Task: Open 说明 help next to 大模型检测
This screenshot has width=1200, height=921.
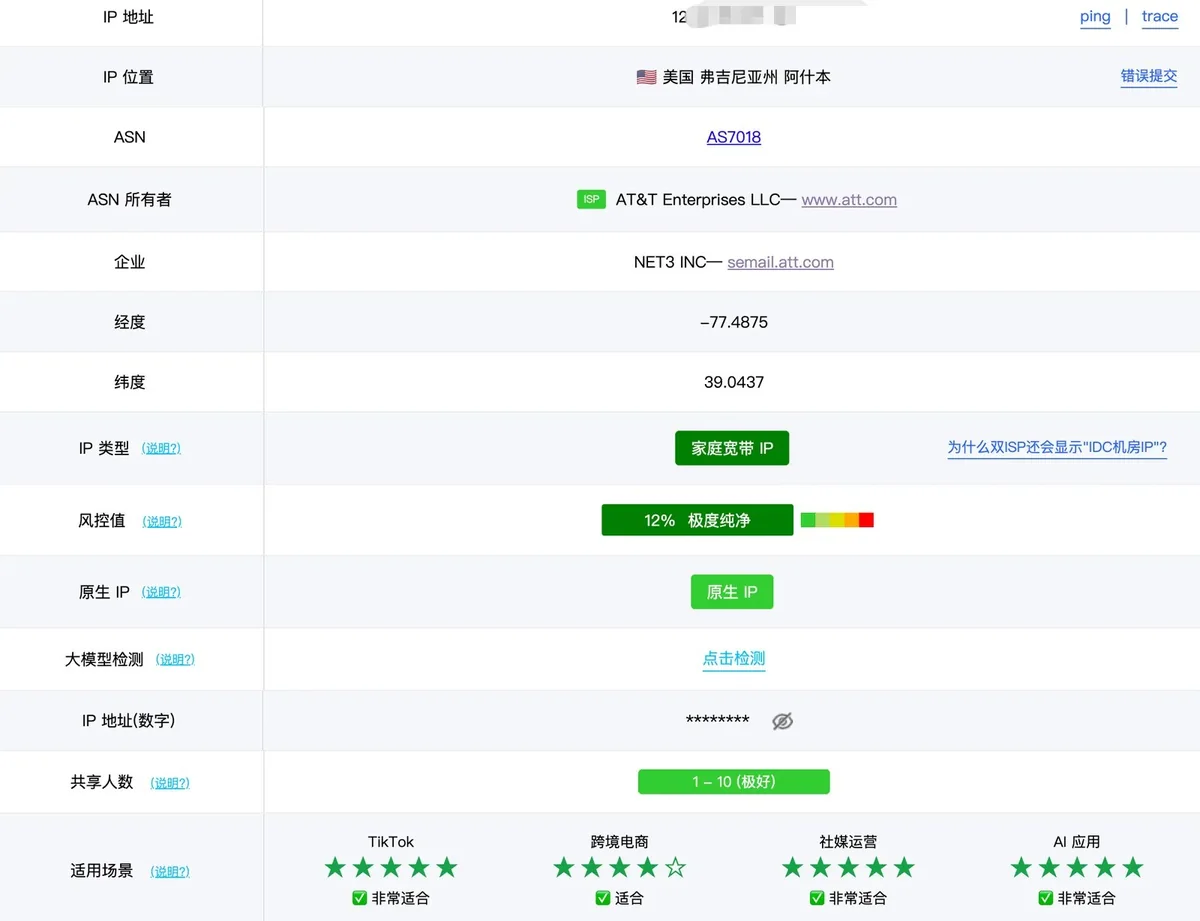Action: click(x=175, y=660)
